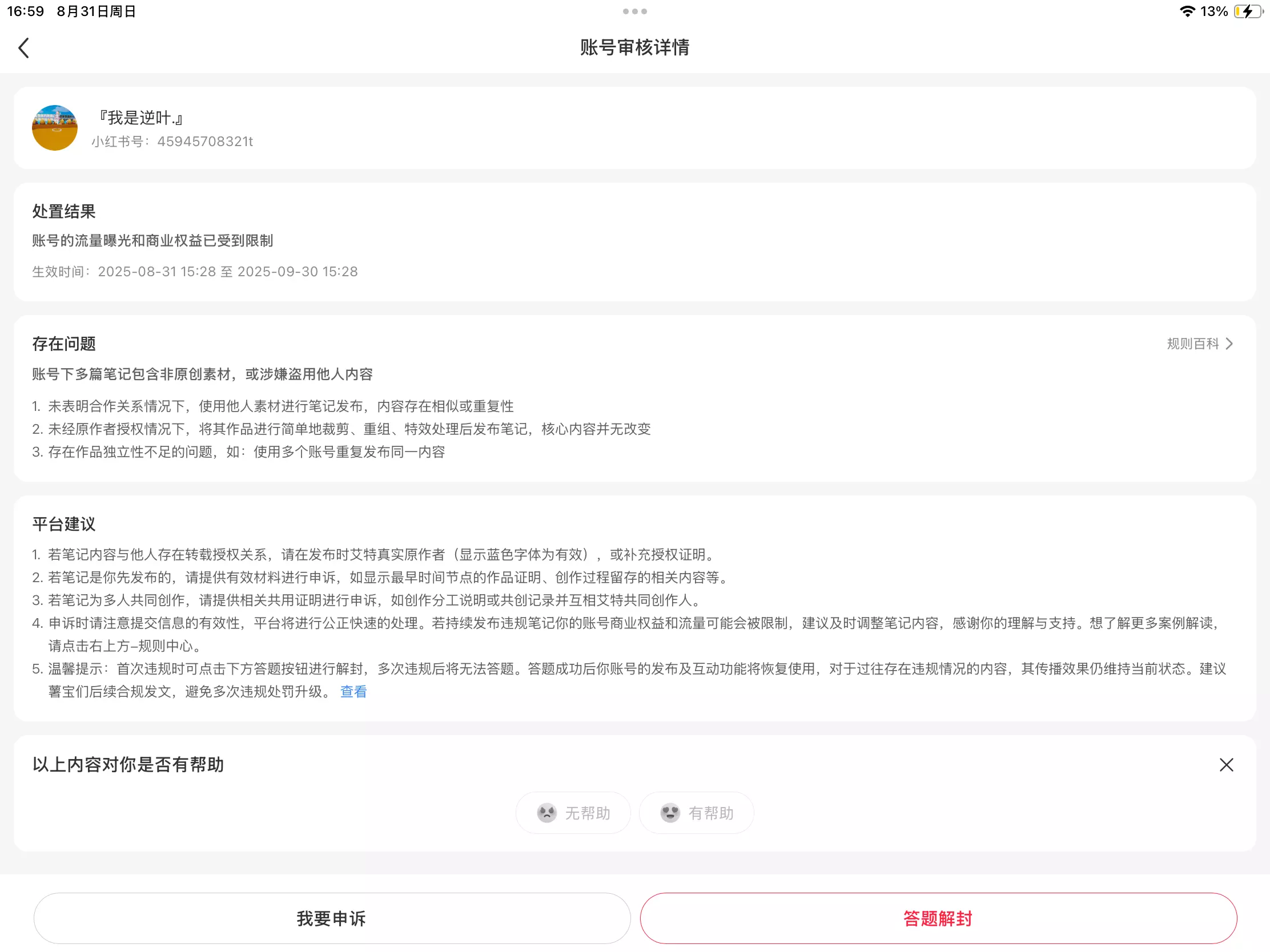Tap the sad face emoji icon

click(x=546, y=813)
